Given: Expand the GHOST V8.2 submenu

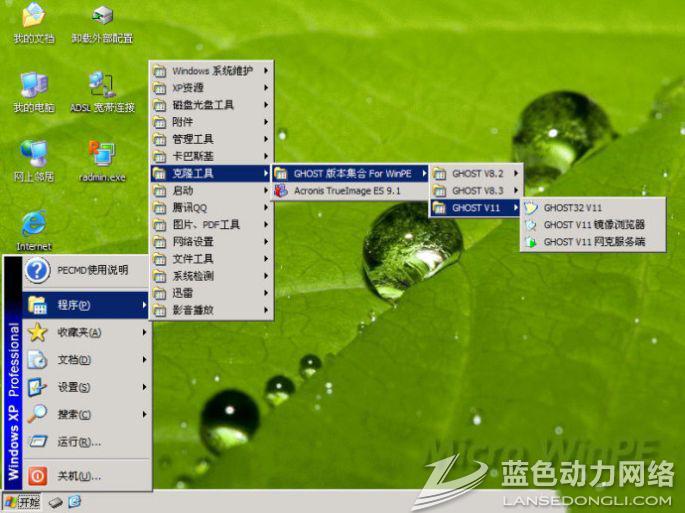Looking at the screenshot, I should coord(477,173).
